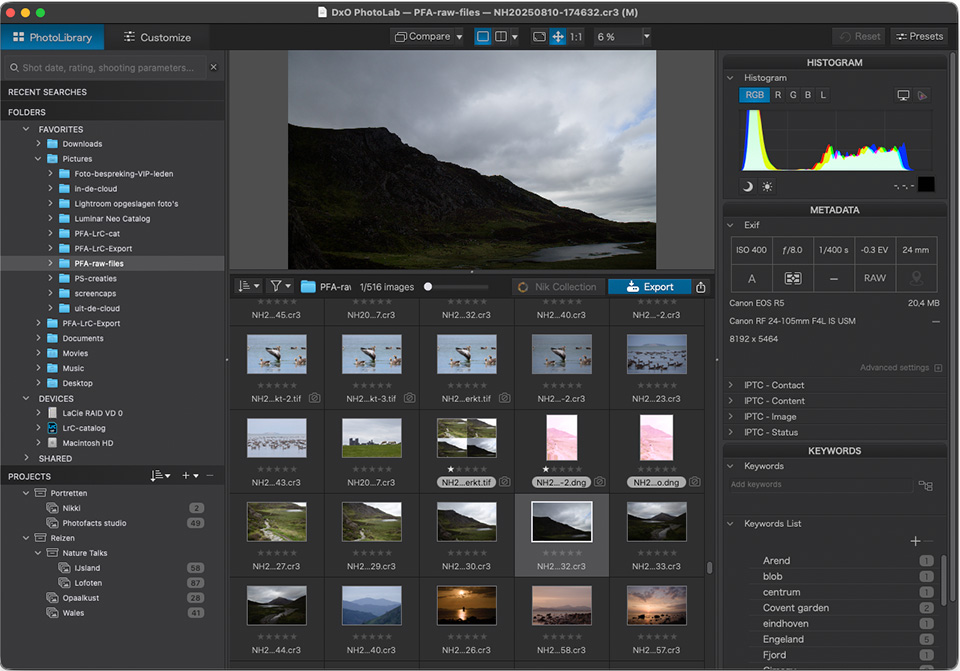Show shadow clipping with the moon icon
This screenshot has width=960, height=671.
748,186
